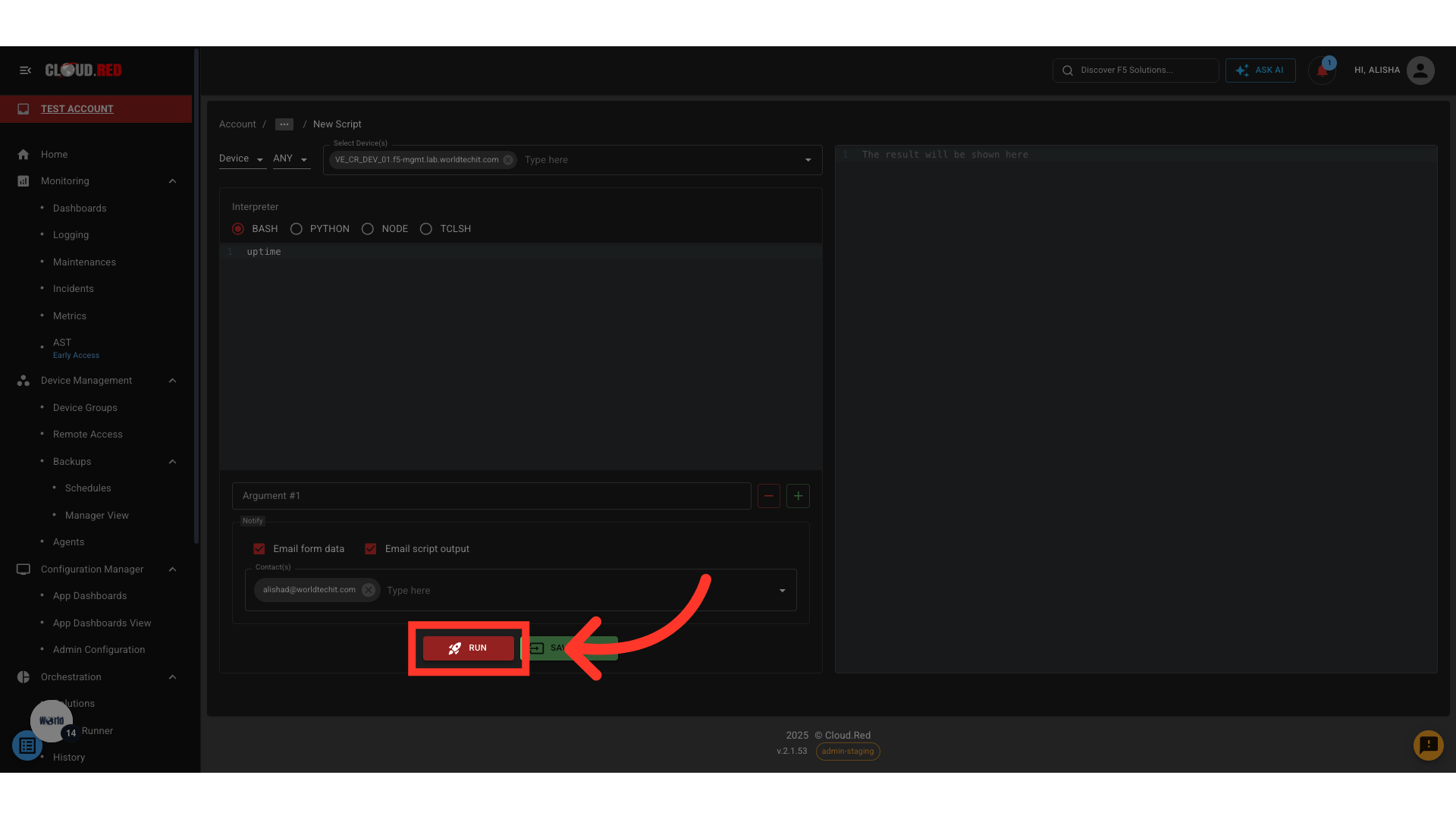Click the breadcrumb ellipsis icon

(x=284, y=124)
